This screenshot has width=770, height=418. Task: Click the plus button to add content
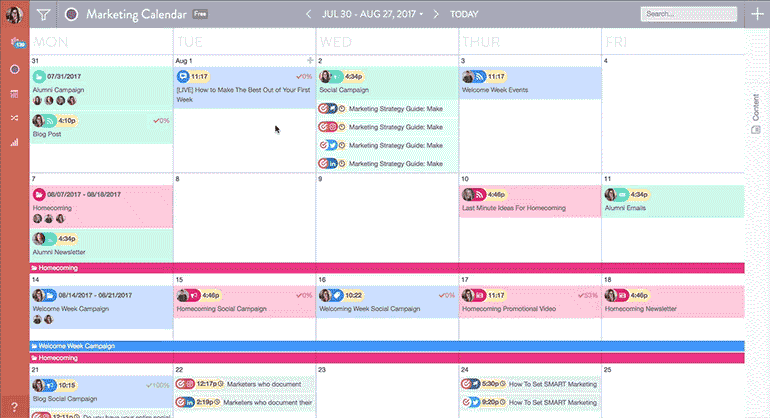(x=757, y=14)
